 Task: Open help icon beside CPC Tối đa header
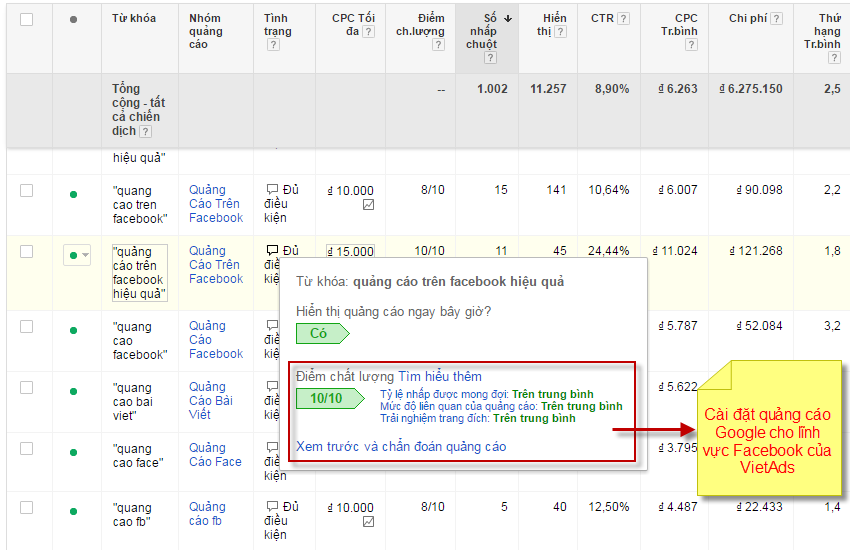point(368,31)
